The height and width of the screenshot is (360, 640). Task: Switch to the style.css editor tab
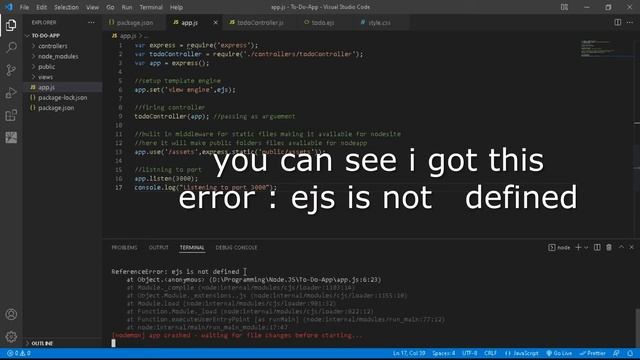click(x=379, y=23)
